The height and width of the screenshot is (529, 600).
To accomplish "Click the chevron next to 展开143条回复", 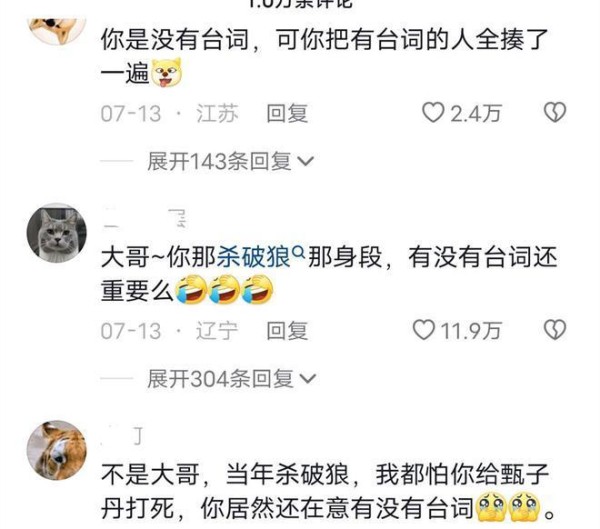I will coord(306,162).
